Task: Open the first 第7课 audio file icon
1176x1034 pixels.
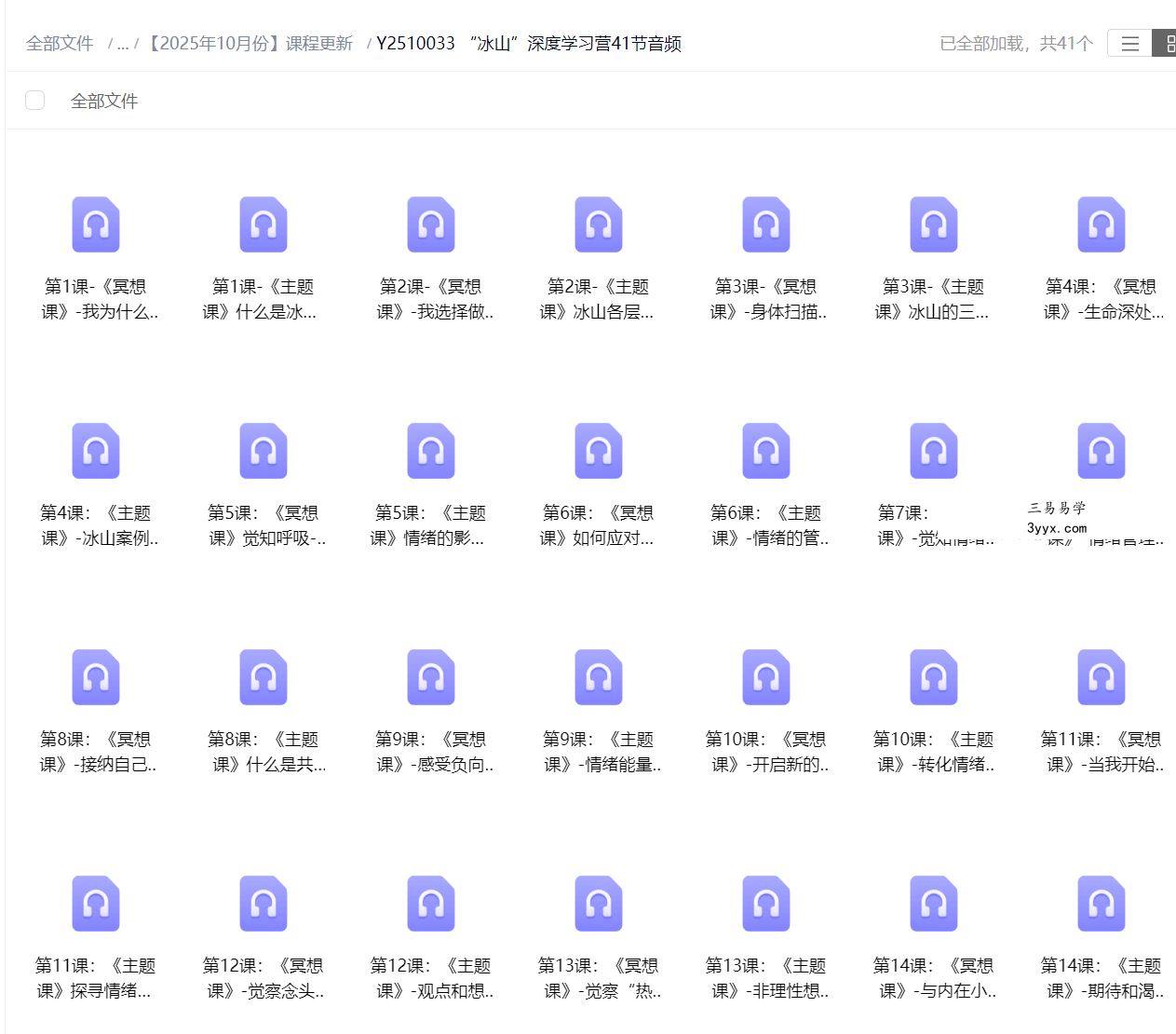Action: tap(934, 451)
